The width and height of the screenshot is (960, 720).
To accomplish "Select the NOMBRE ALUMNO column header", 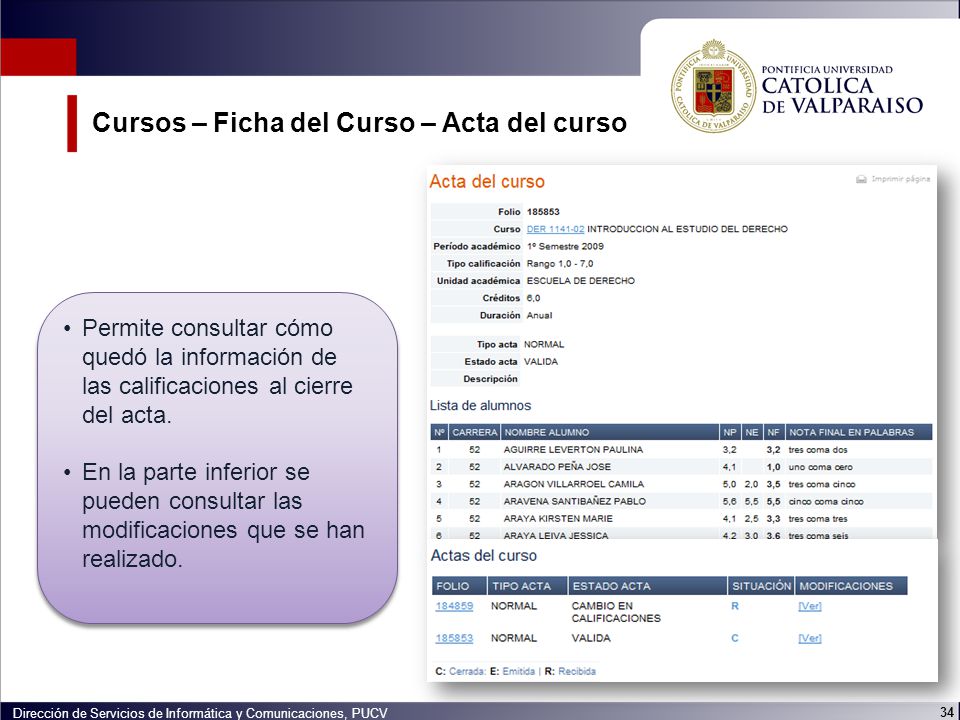I will pos(610,432).
